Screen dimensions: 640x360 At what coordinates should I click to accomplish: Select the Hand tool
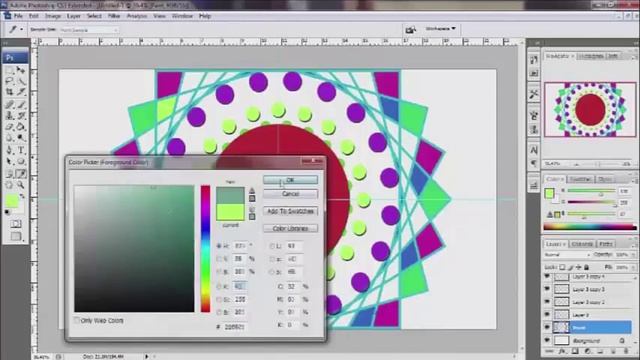(9, 185)
